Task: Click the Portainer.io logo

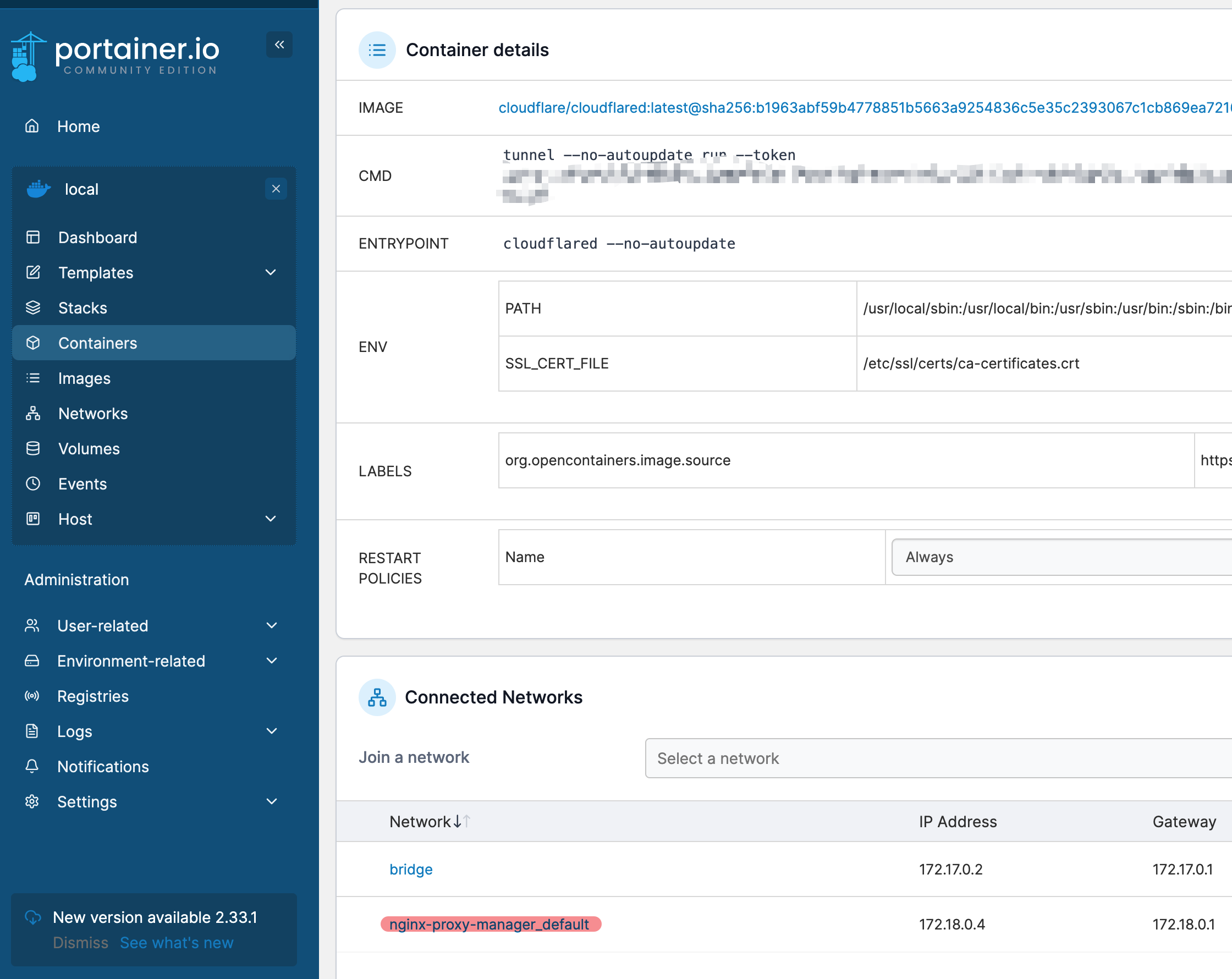Action: 115,56
